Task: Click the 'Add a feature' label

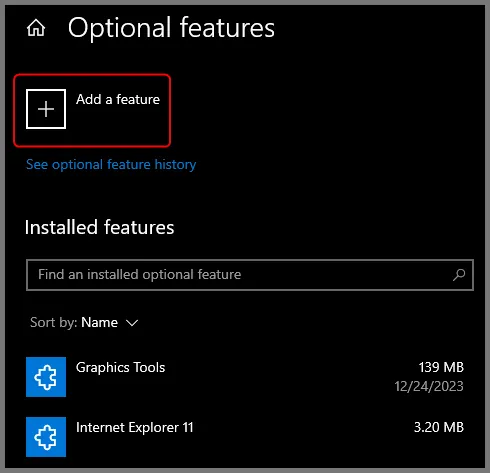Action: [x=118, y=99]
